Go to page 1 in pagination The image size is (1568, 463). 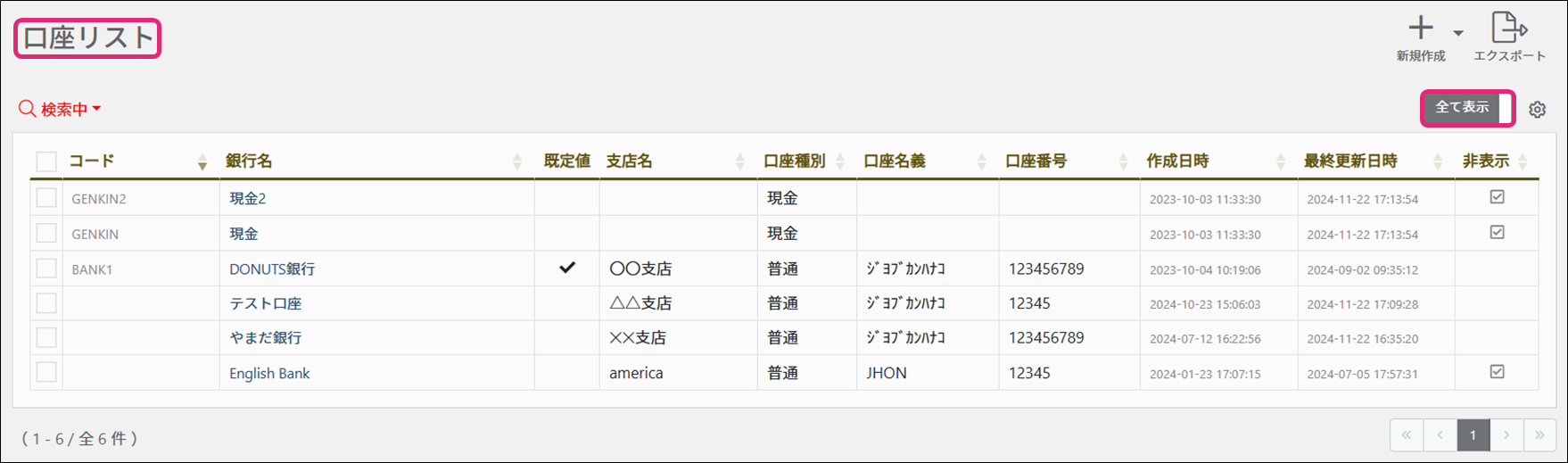coord(1473,435)
